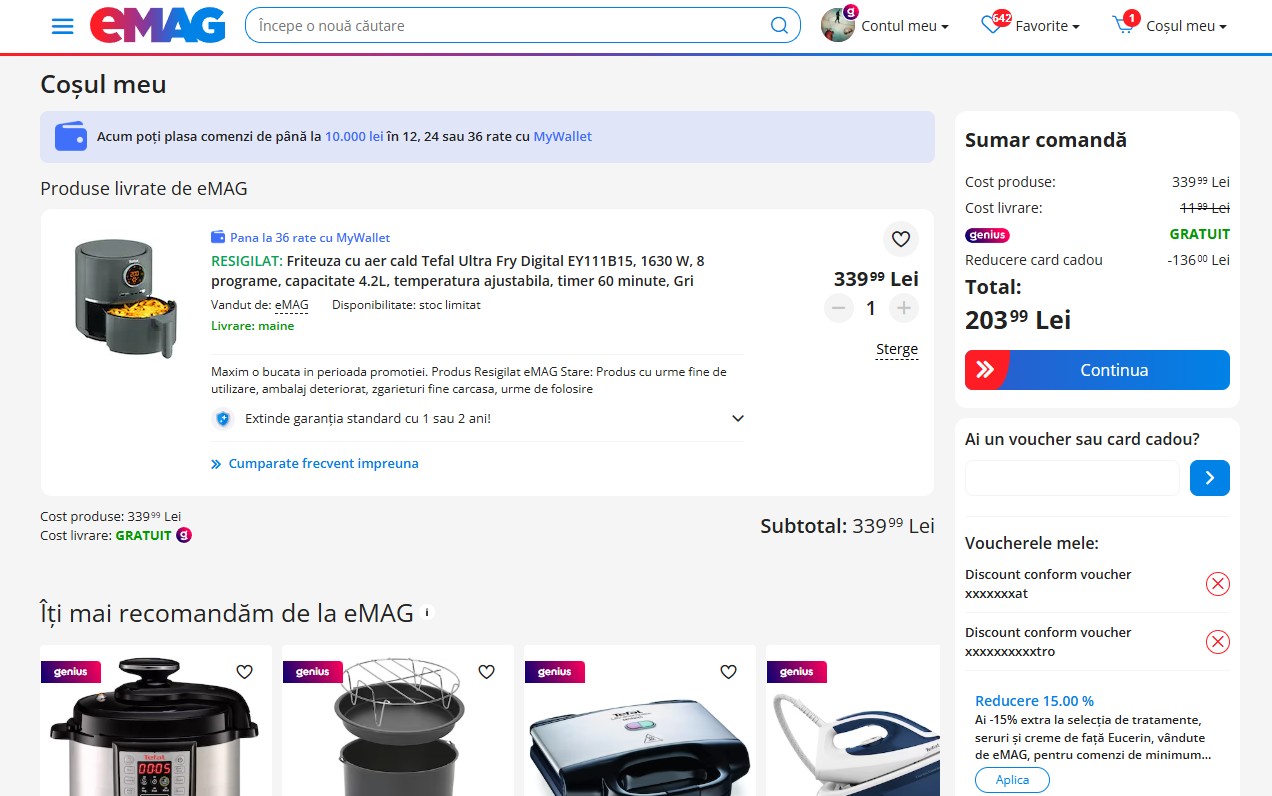This screenshot has width=1272, height=796.
Task: Open the Tefal air fryer product thumbnail
Action: [x=125, y=298]
